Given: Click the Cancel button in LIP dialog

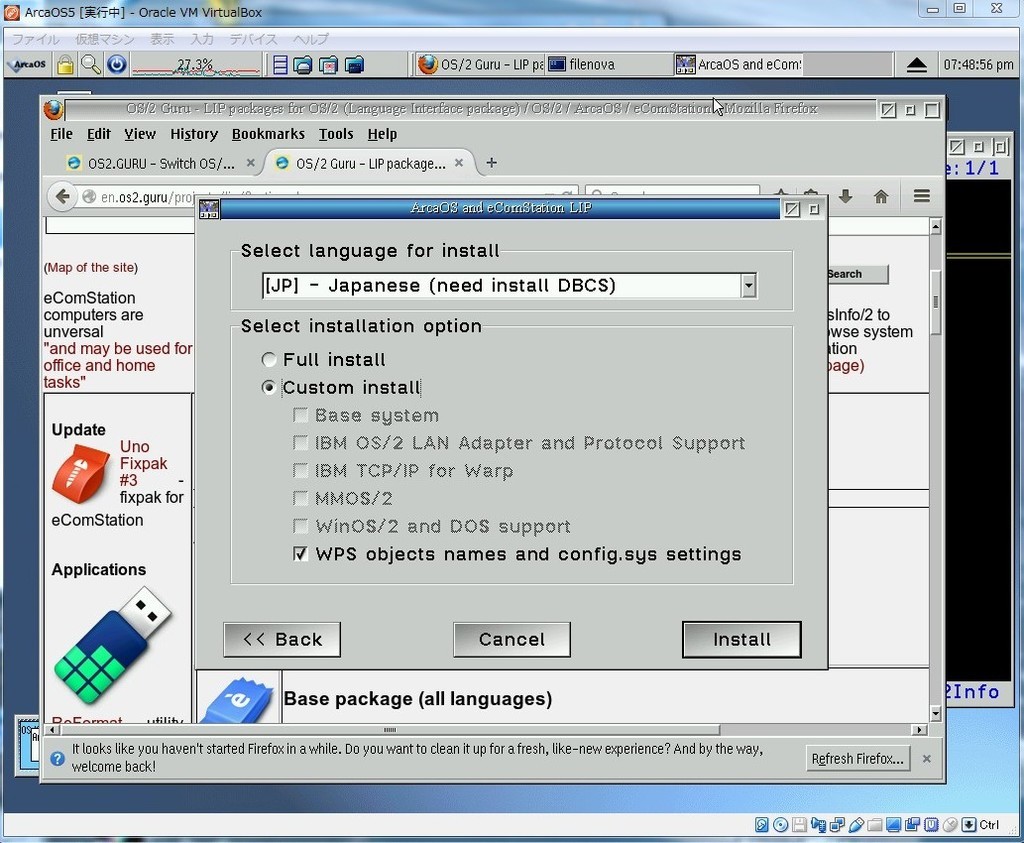Looking at the screenshot, I should click(x=511, y=639).
